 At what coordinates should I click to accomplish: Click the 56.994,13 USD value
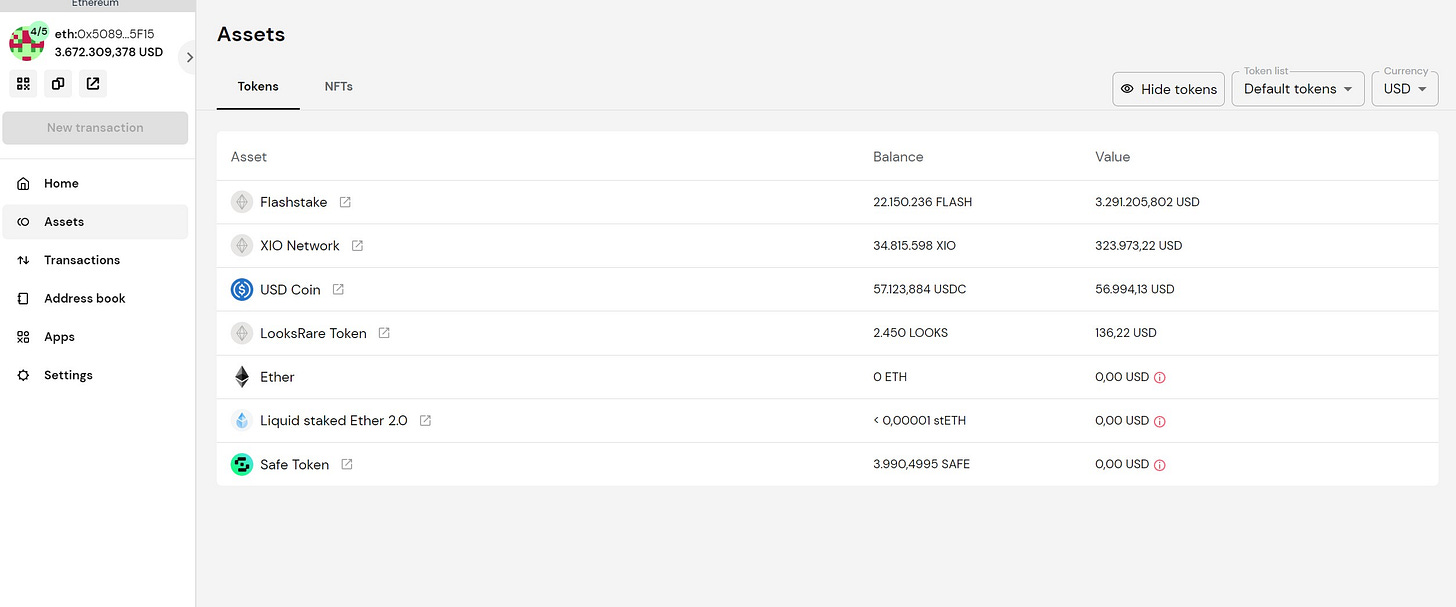coord(1135,290)
